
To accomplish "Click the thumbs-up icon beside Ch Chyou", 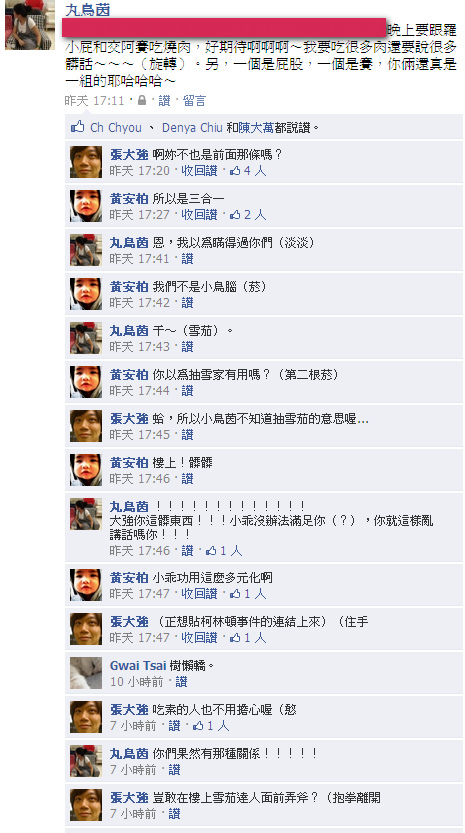I will [78, 127].
